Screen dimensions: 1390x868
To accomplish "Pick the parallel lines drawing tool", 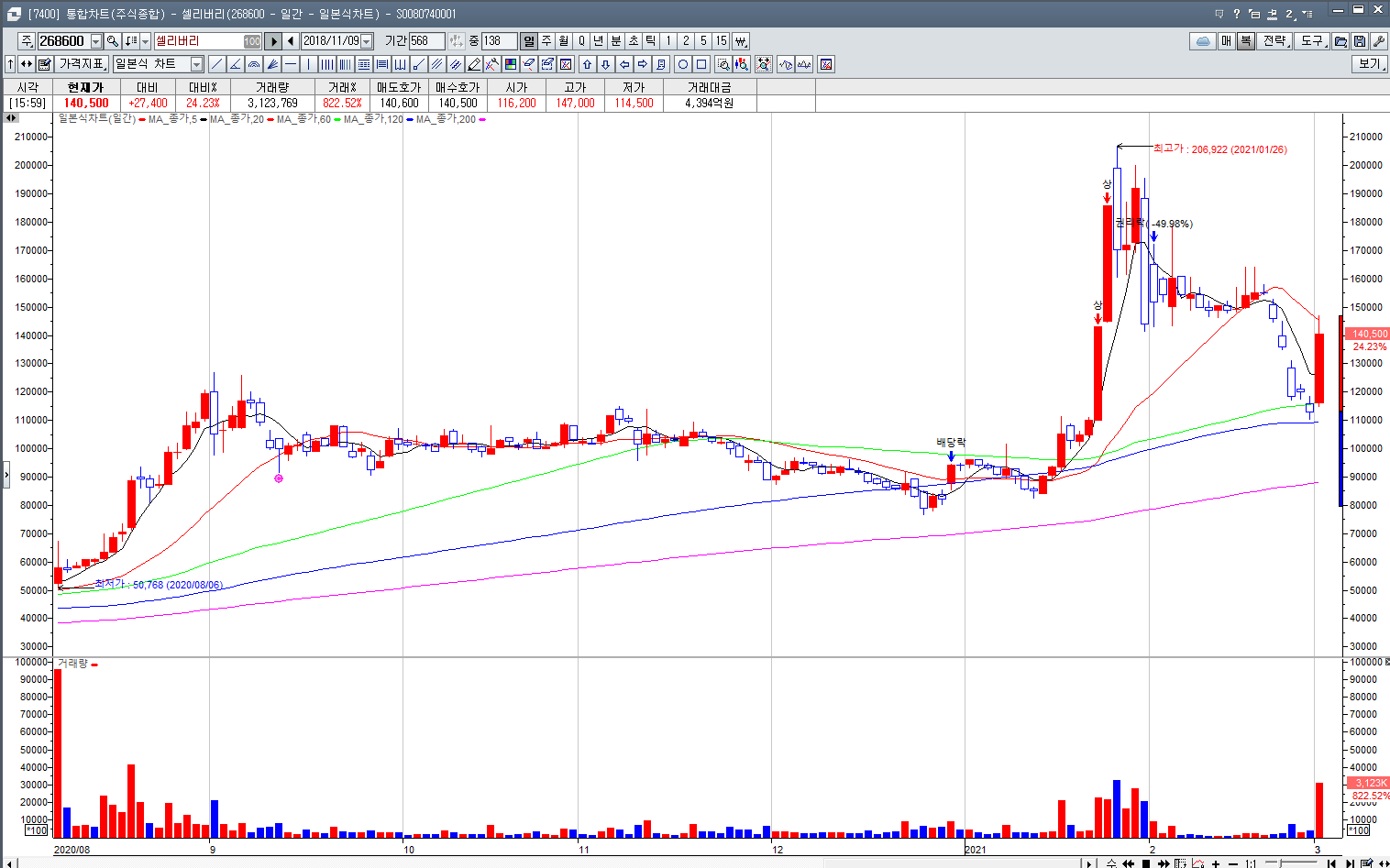I will (436, 64).
